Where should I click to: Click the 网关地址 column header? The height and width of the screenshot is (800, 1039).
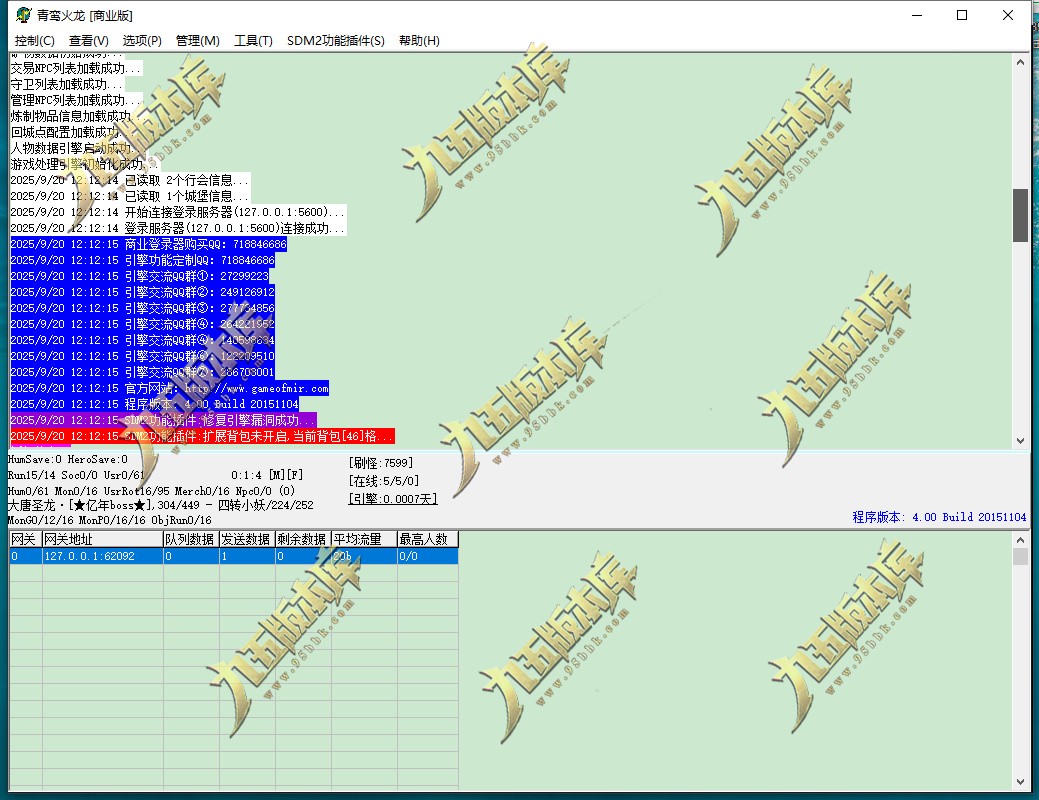102,539
